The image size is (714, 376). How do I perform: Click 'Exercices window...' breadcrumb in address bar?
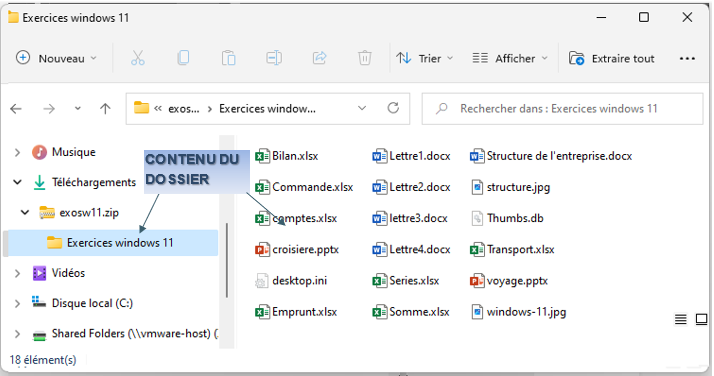click(x=267, y=109)
